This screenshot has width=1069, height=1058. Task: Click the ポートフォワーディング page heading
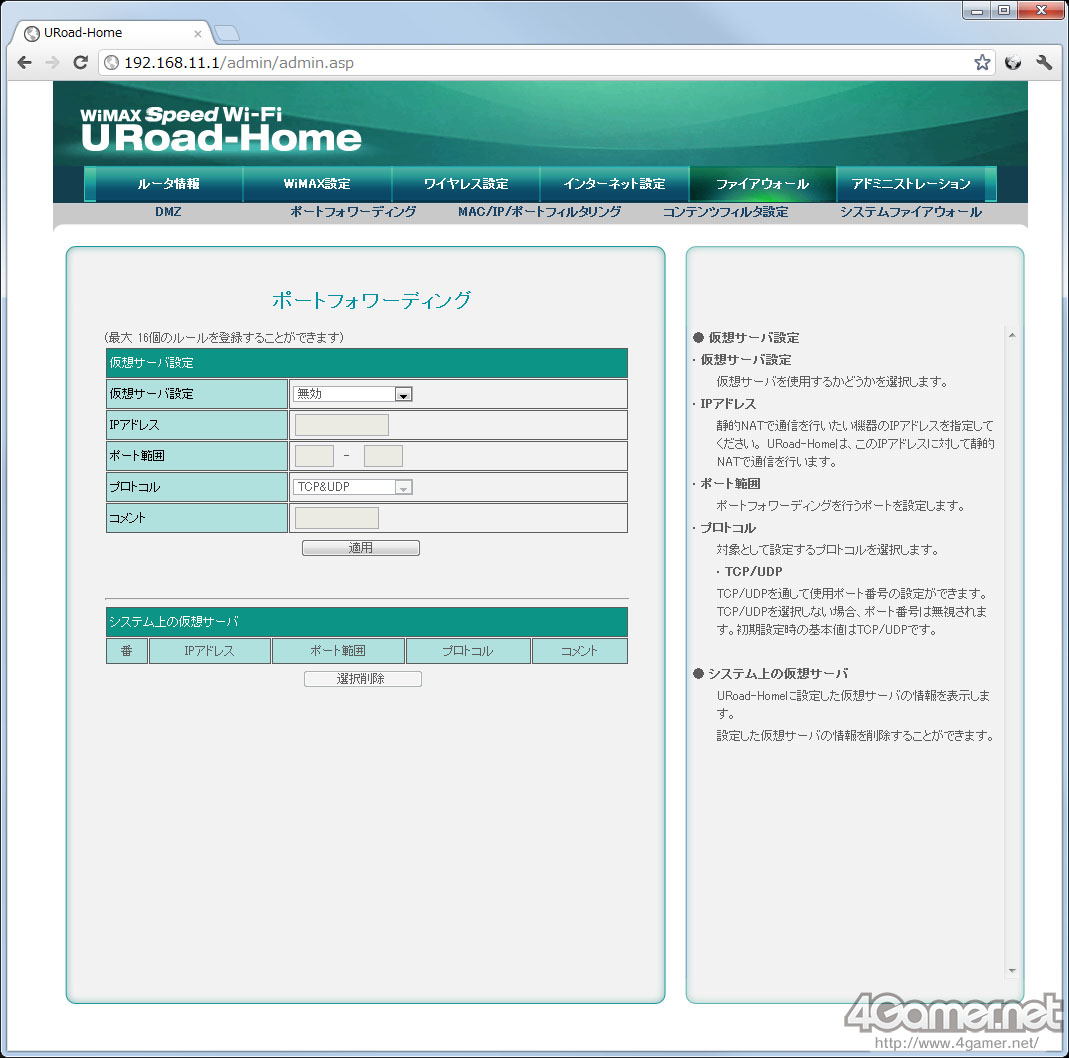(372, 300)
